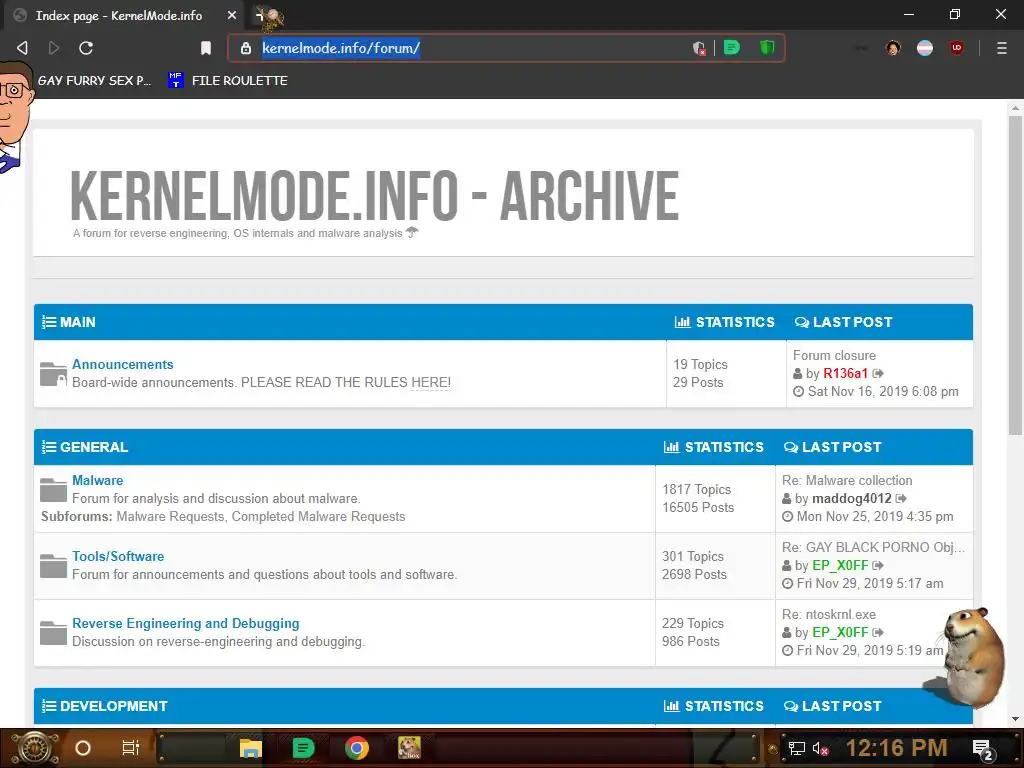The width and height of the screenshot is (1024, 768).
Task: Click the green chat-bubble icon in address bar
Action: click(x=732, y=48)
